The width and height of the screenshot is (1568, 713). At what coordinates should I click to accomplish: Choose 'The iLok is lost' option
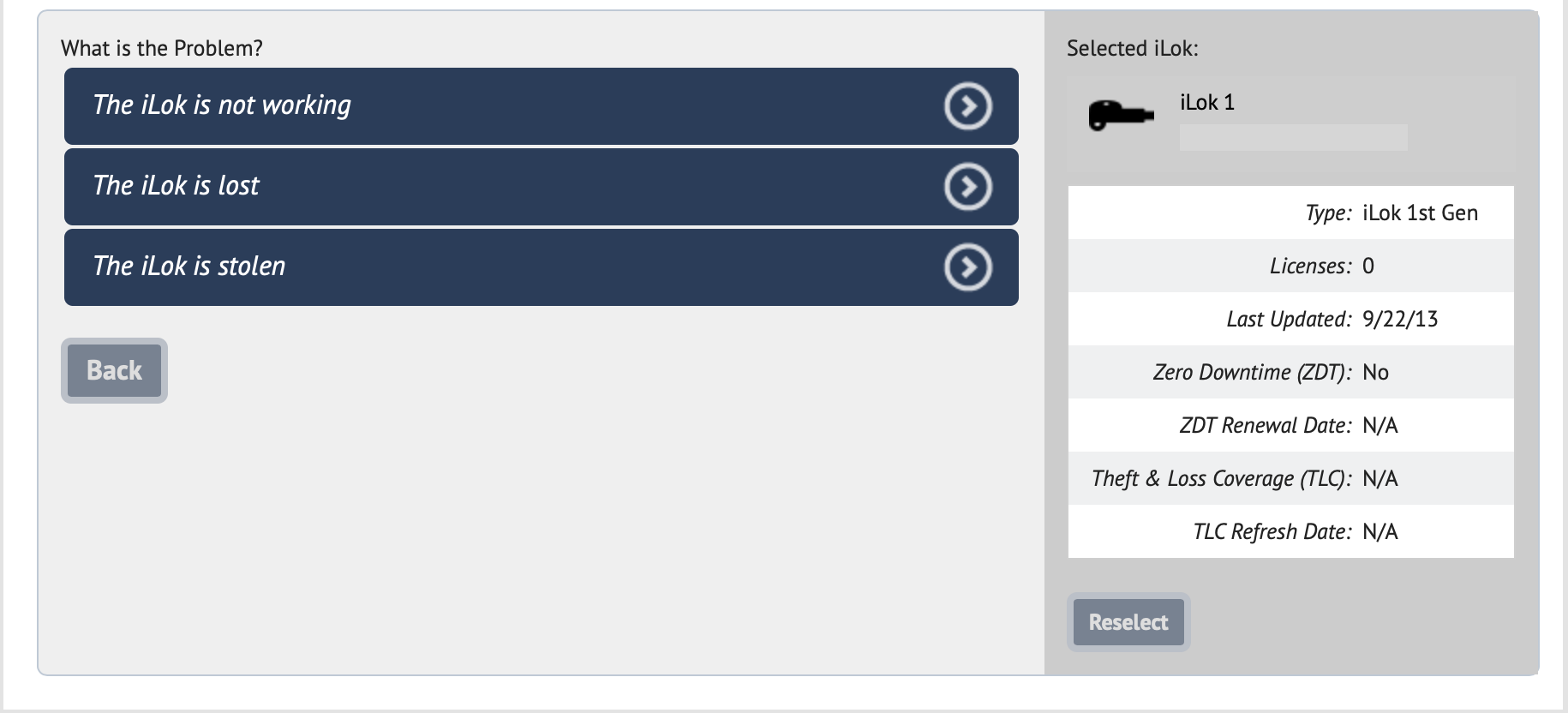[542, 187]
